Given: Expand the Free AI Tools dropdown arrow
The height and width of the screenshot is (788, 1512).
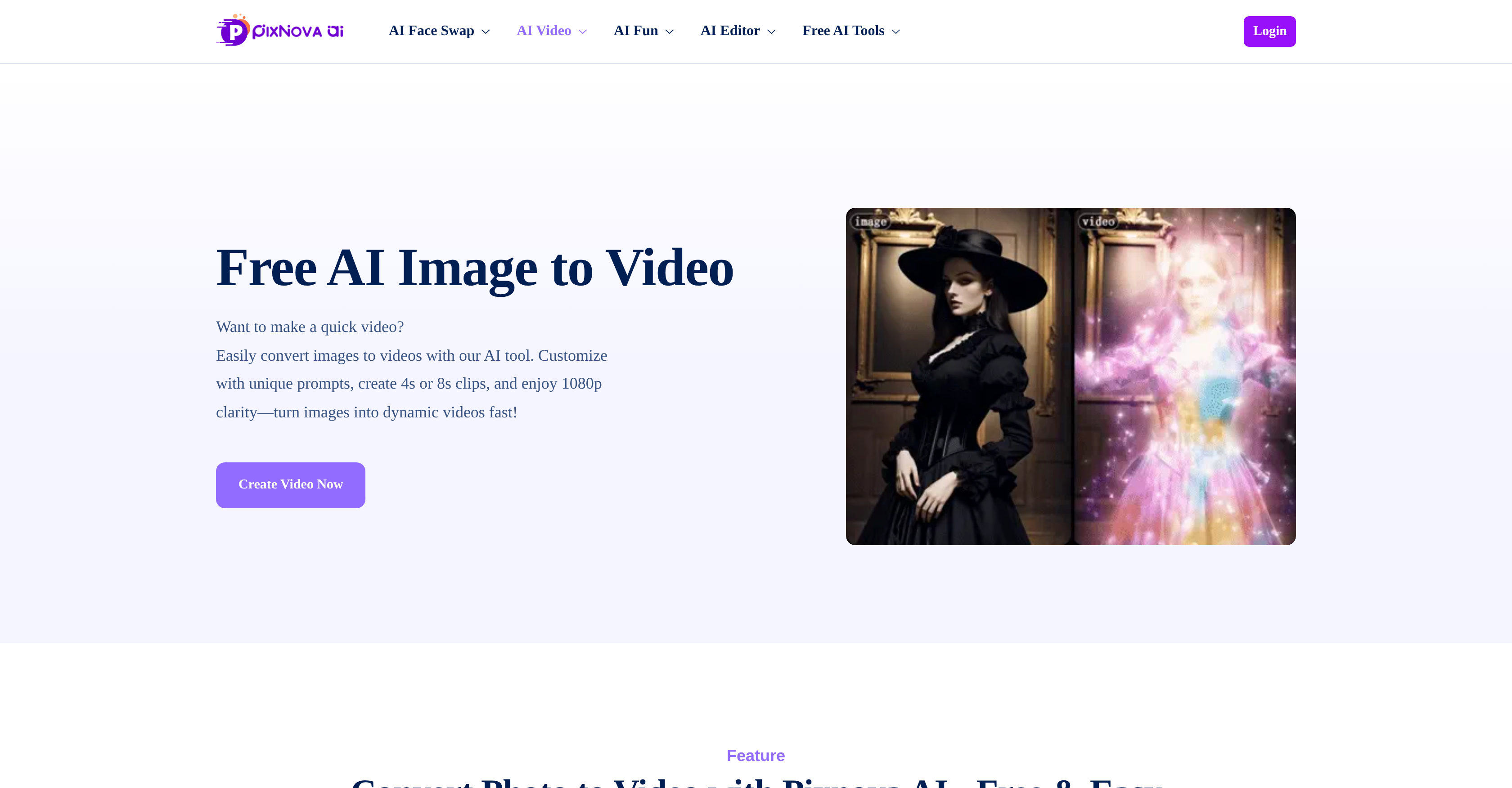Looking at the screenshot, I should pos(895,31).
